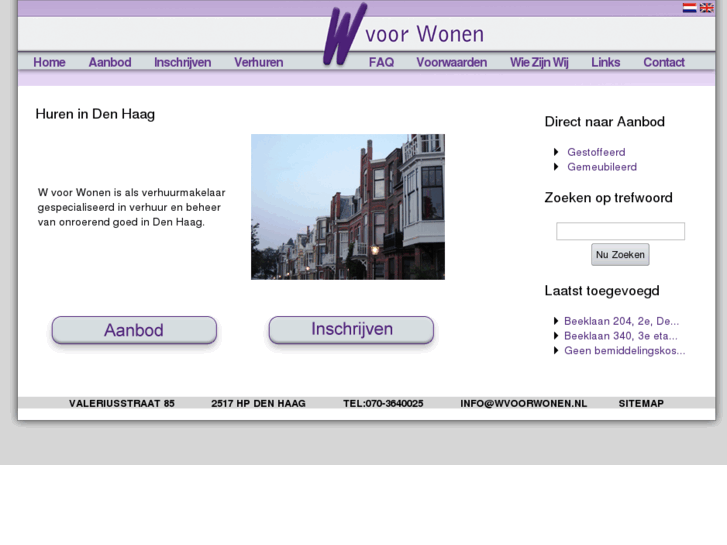This screenshot has width=727, height=545.
Task: Go to Inschrijven in the navigation bar
Action: [x=183, y=62]
